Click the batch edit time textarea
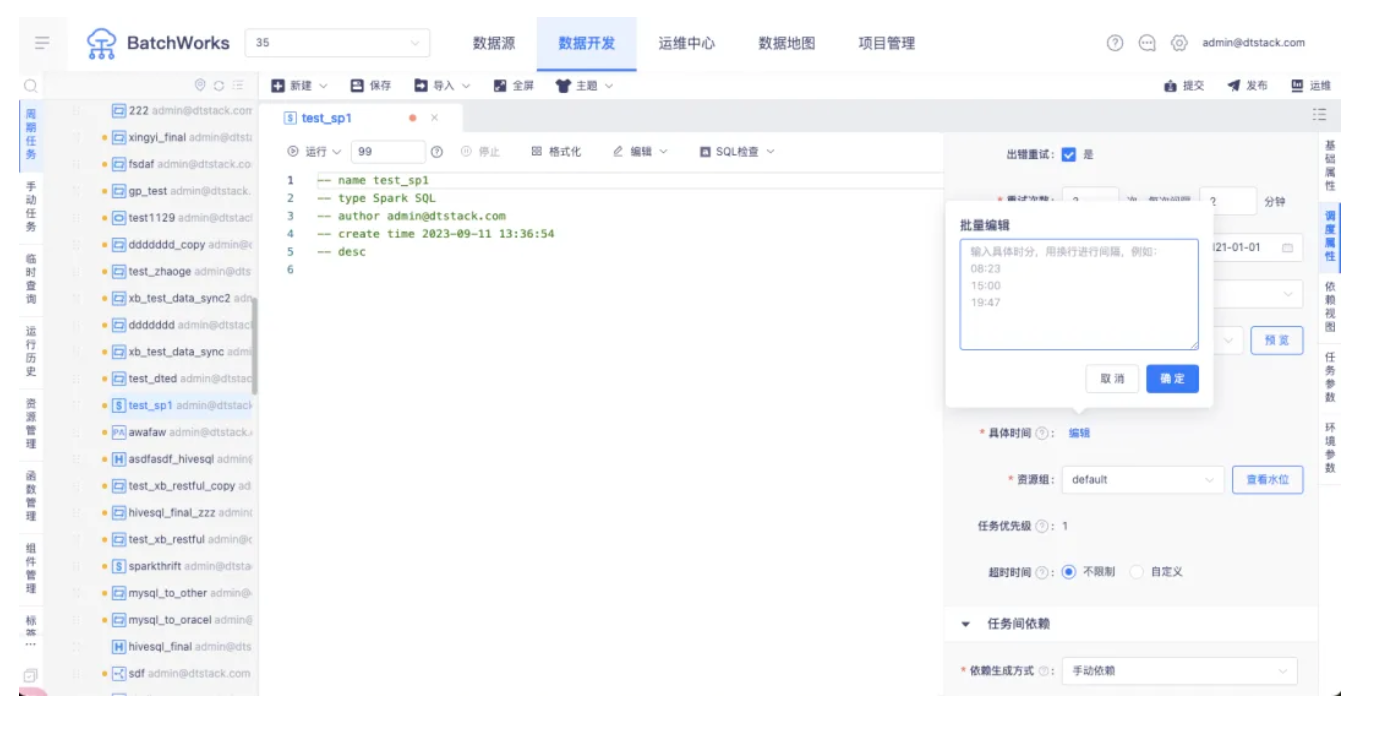This screenshot has width=1382, height=732. tap(1079, 294)
